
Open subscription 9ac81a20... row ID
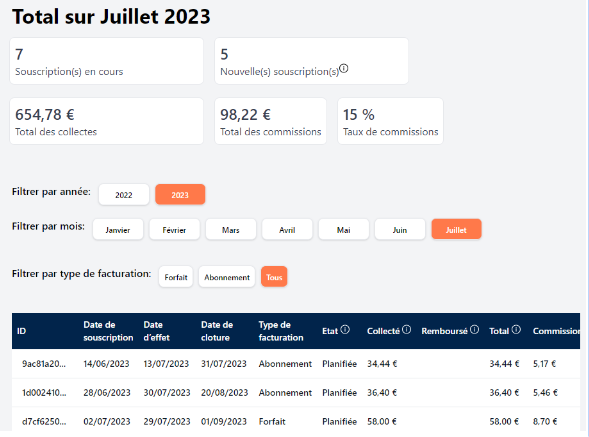pos(44,364)
